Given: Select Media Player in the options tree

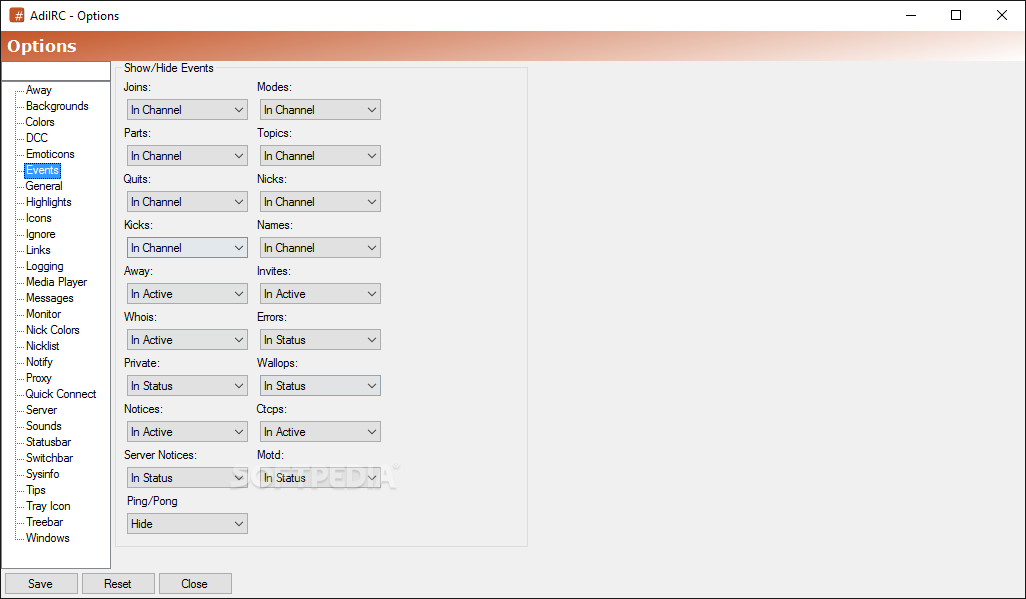Looking at the screenshot, I should (56, 282).
